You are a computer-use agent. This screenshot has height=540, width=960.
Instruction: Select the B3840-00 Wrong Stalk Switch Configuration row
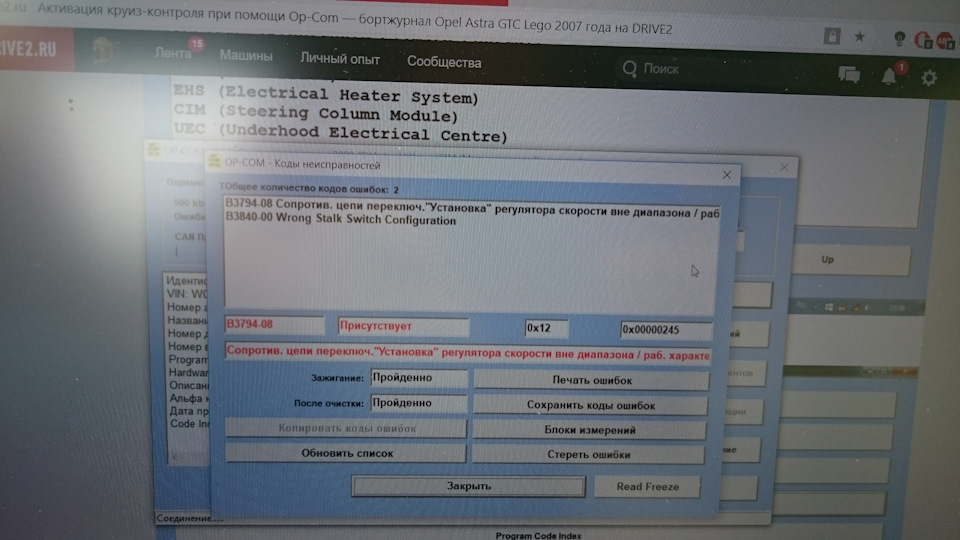341,220
